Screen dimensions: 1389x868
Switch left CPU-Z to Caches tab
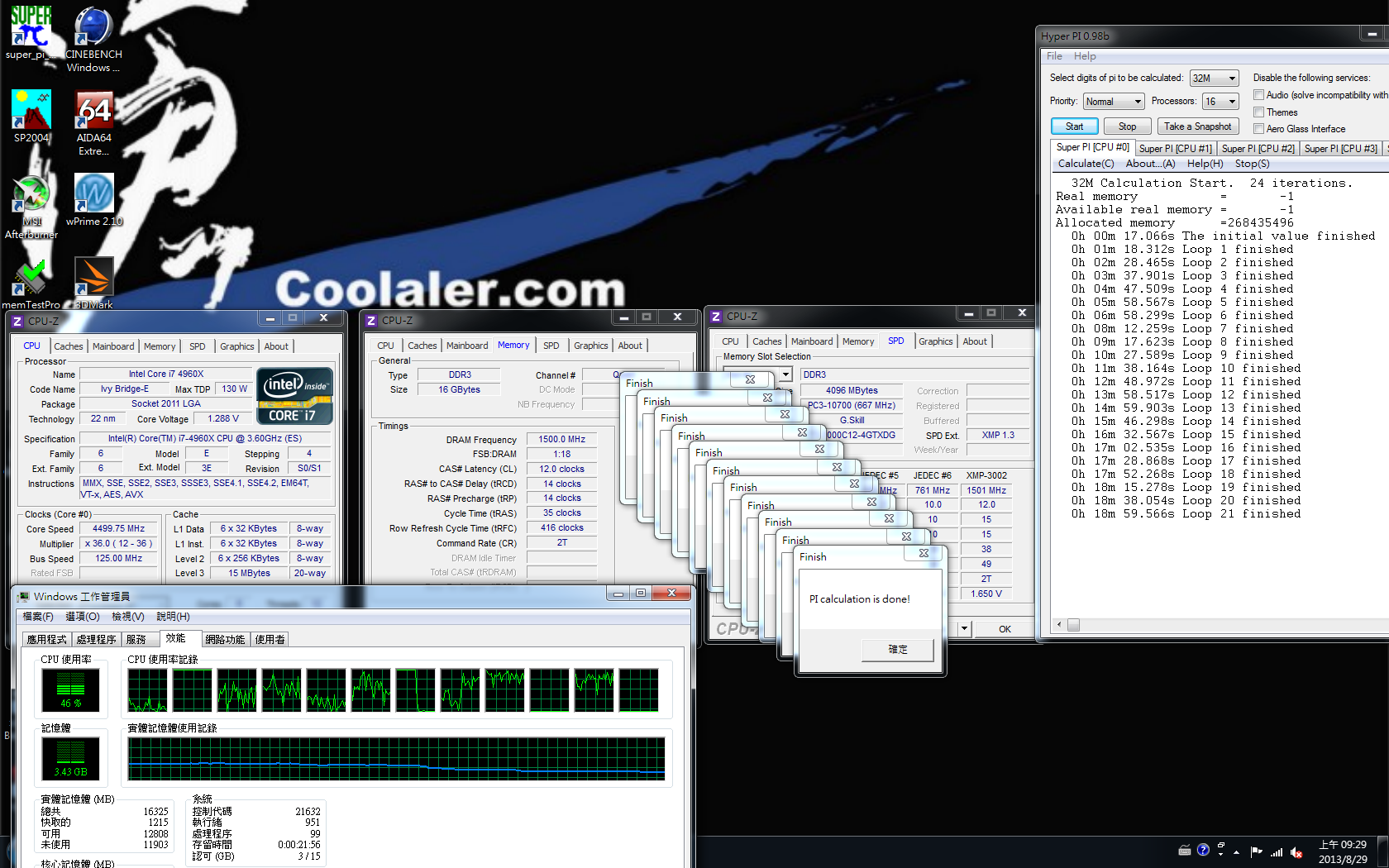(68, 346)
